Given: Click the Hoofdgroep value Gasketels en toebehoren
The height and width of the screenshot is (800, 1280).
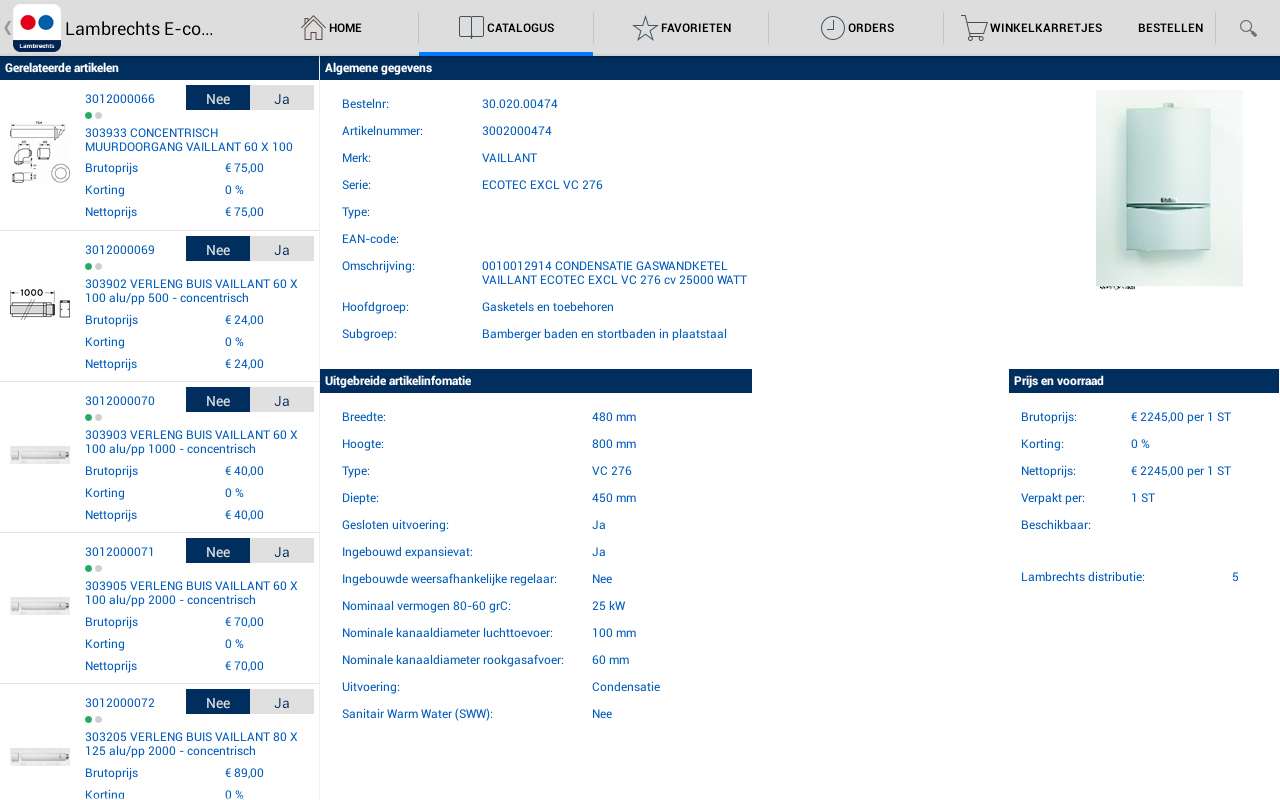Looking at the screenshot, I should (x=548, y=307).
